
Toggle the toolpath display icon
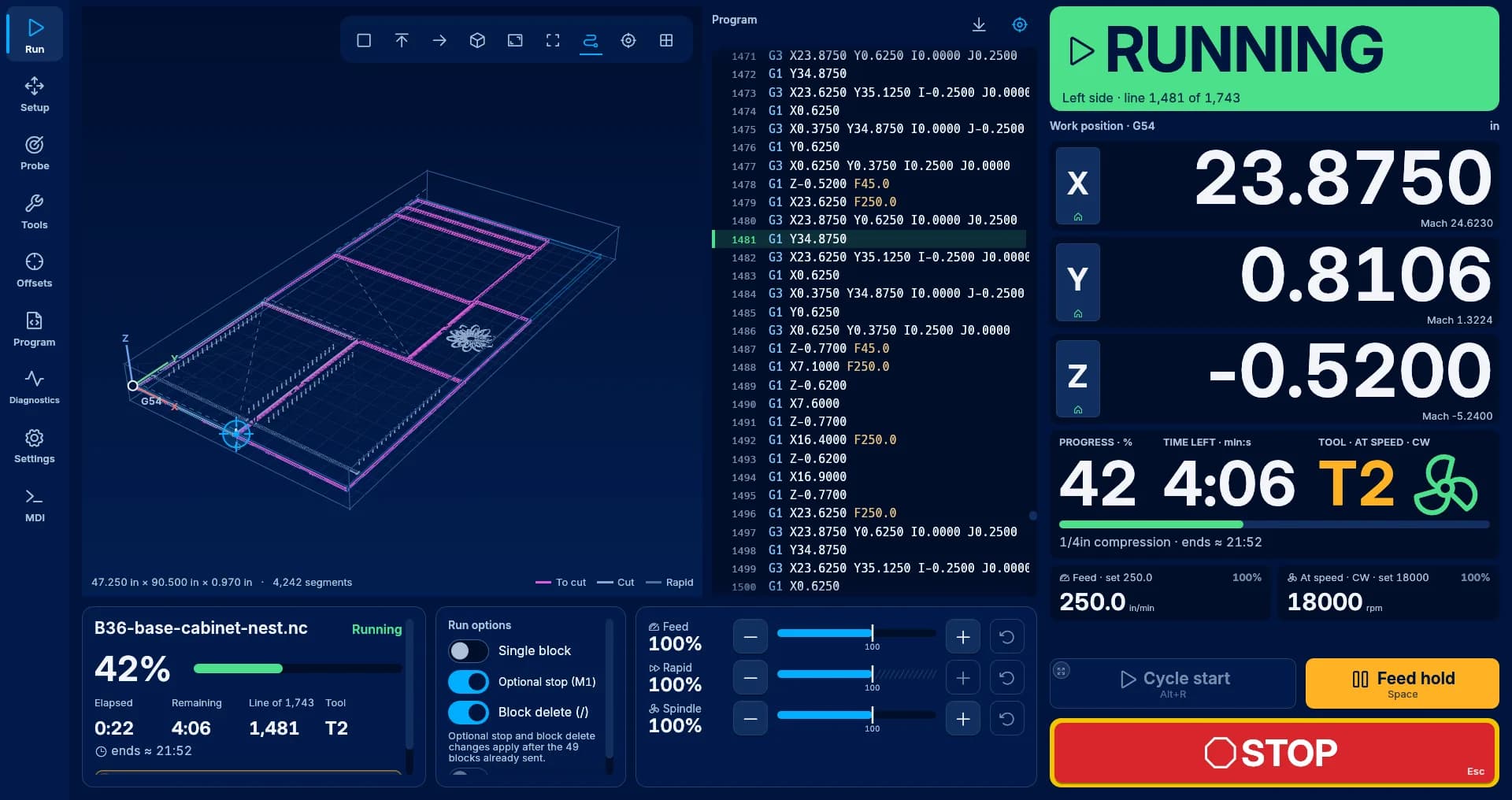click(x=591, y=40)
